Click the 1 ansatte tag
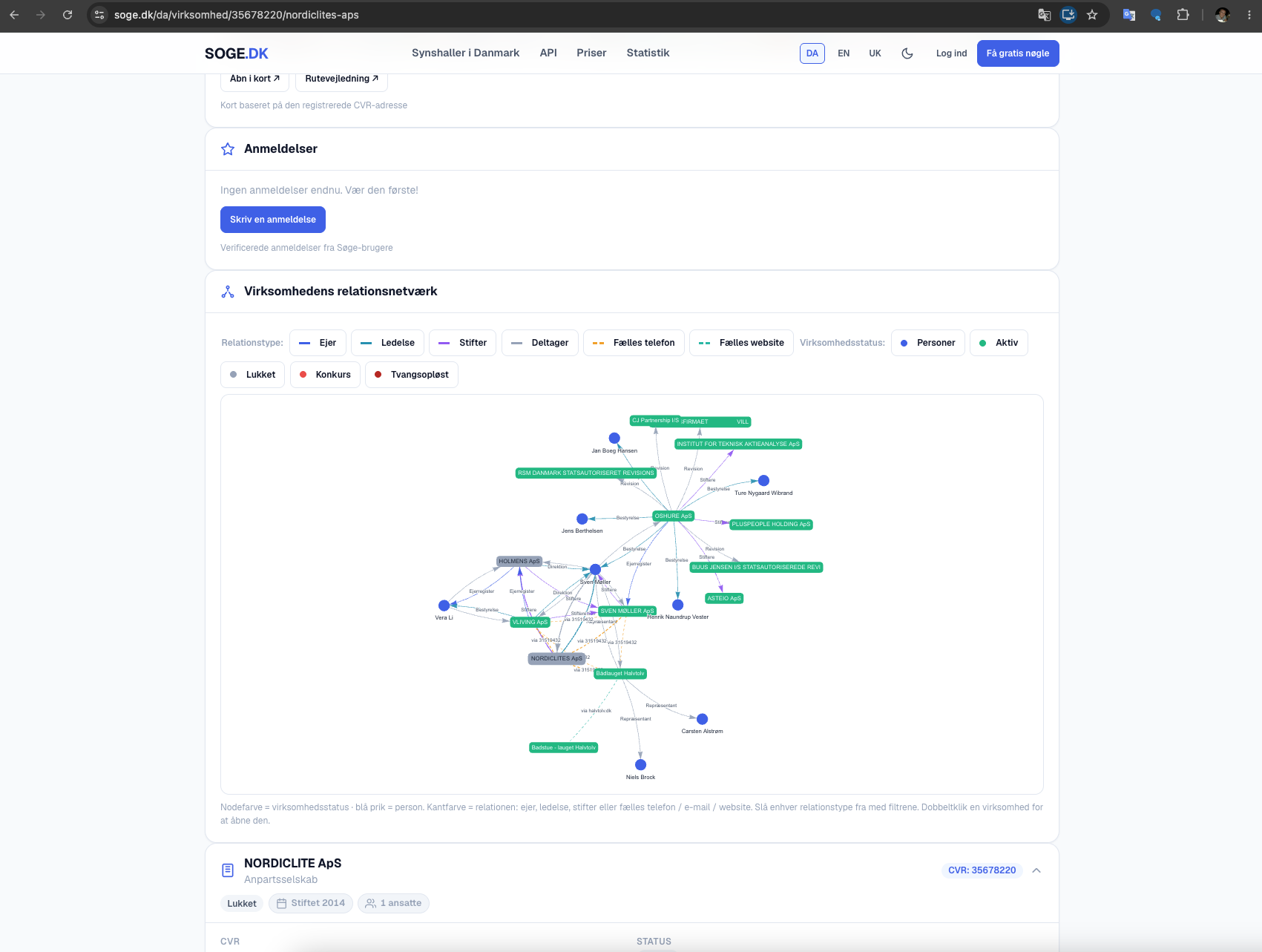This screenshot has width=1262, height=952. click(x=393, y=903)
